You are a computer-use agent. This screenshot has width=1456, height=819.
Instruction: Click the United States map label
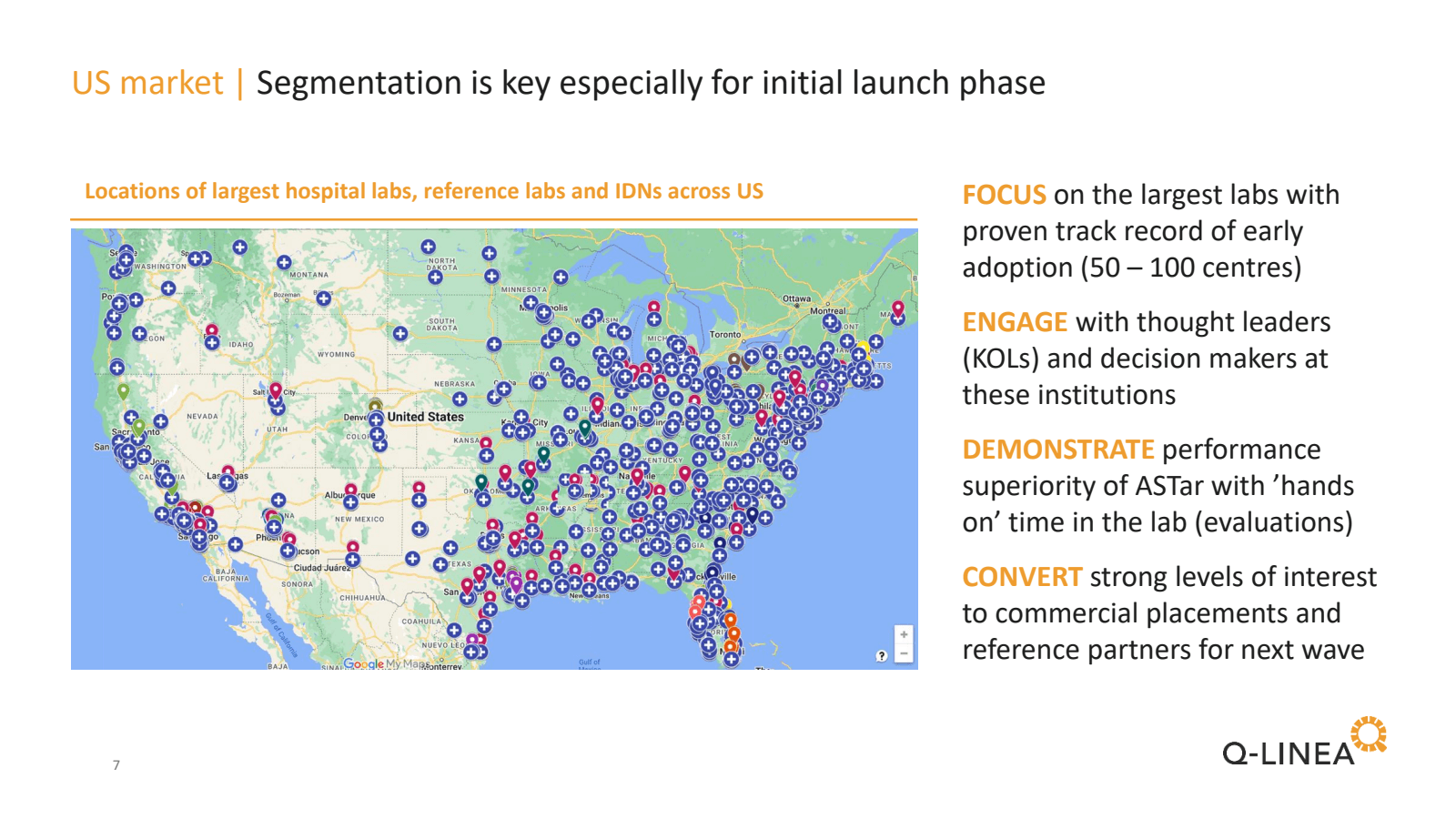tap(425, 417)
